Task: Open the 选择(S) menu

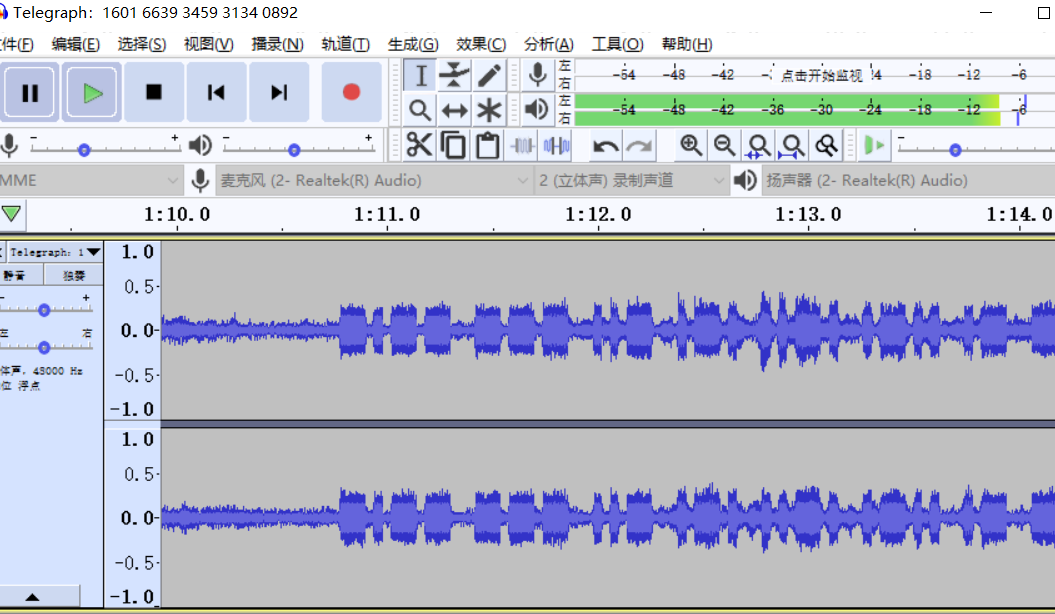Action: 142,44
